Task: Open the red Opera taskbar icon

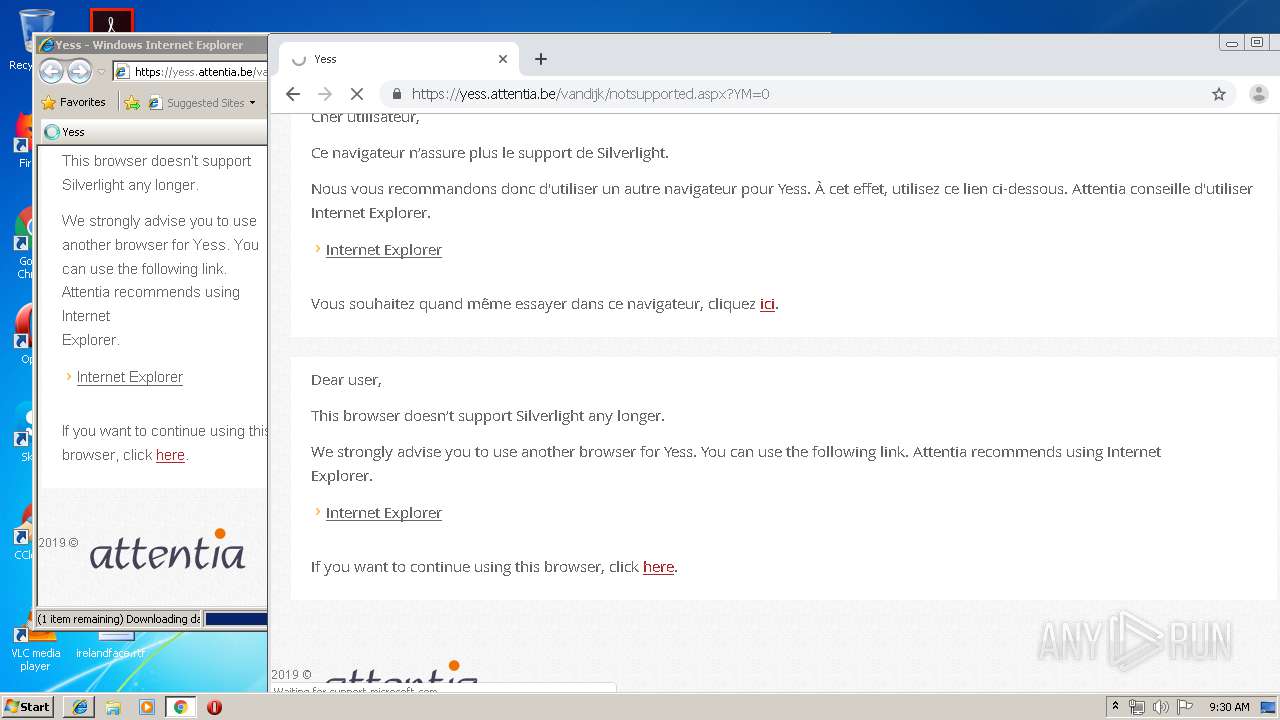Action: (x=214, y=707)
